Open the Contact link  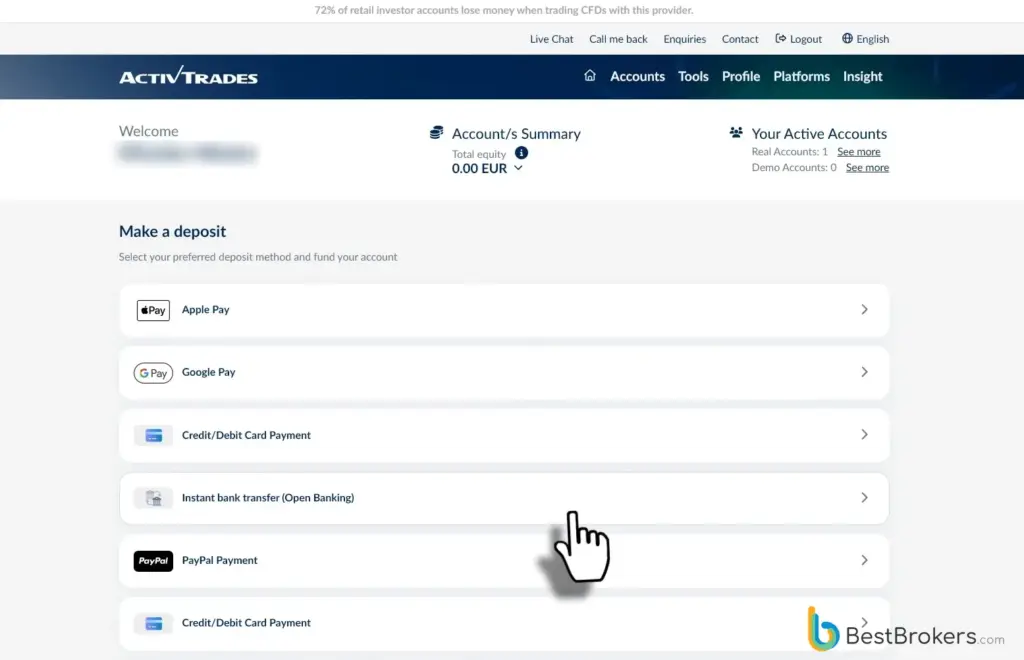(x=740, y=39)
